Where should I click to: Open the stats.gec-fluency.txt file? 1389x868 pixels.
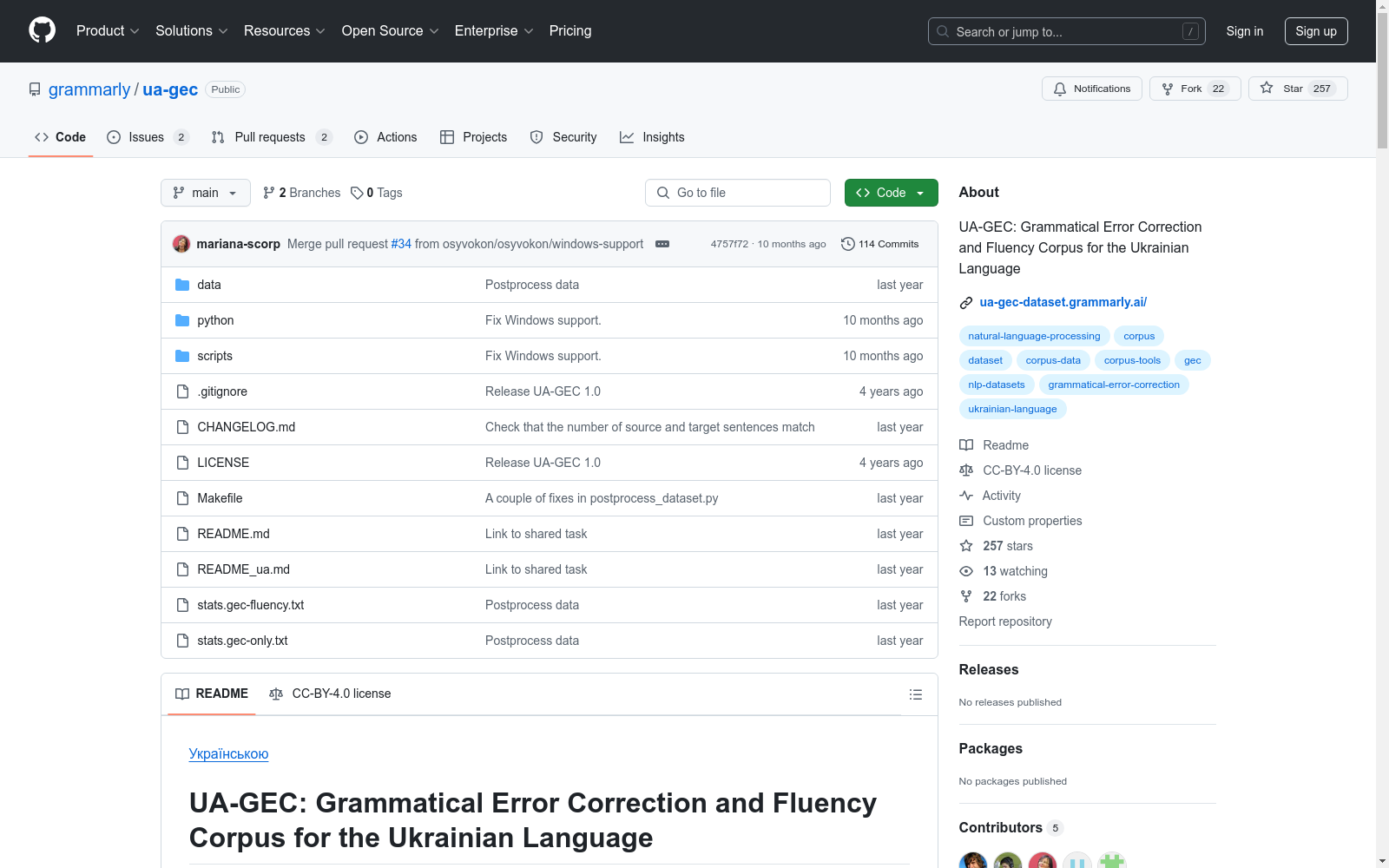(251, 605)
